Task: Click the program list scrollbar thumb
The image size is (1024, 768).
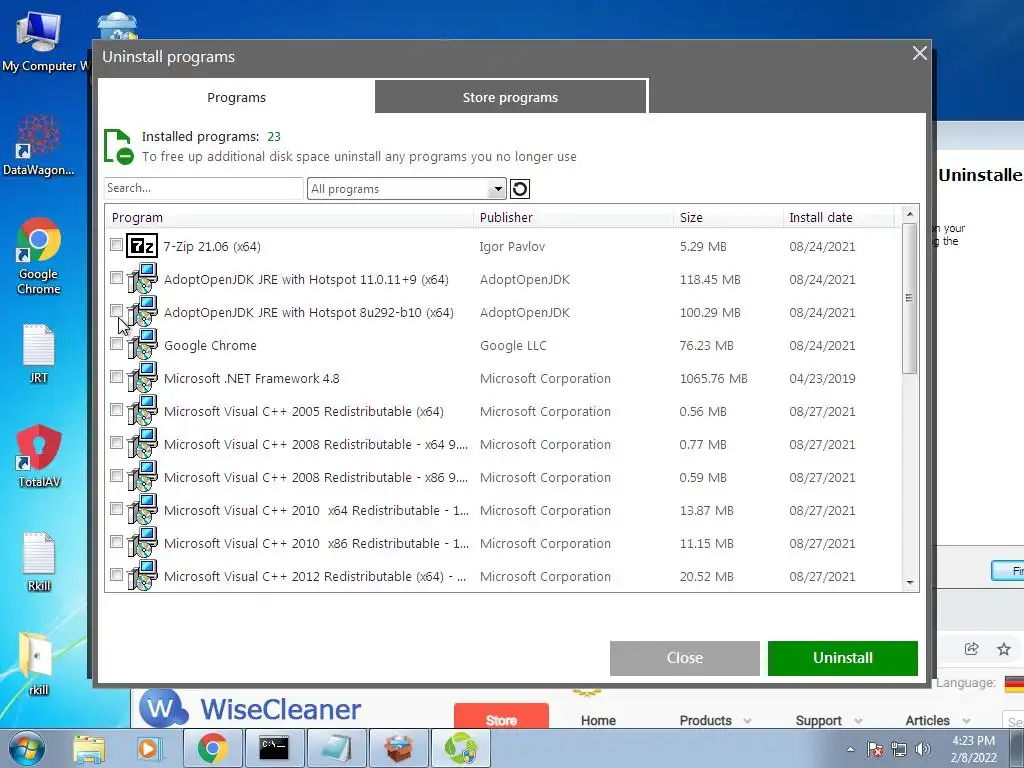Action: coord(909,298)
